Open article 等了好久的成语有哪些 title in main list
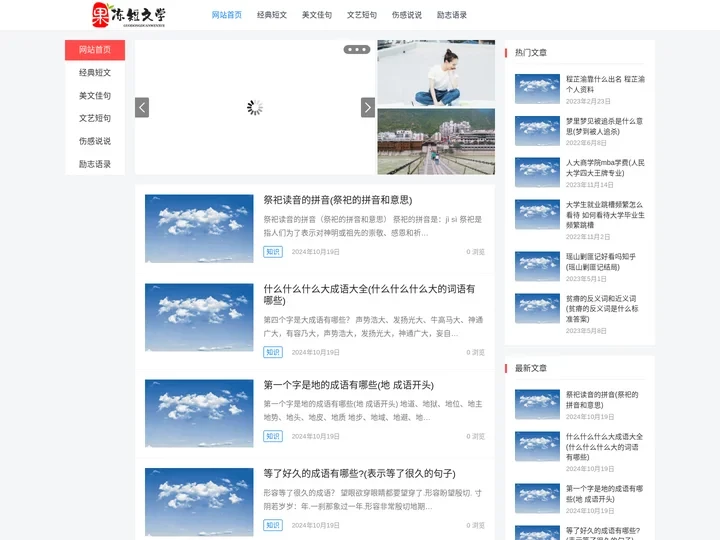Image resolution: width=720 pixels, height=540 pixels. pos(359,473)
